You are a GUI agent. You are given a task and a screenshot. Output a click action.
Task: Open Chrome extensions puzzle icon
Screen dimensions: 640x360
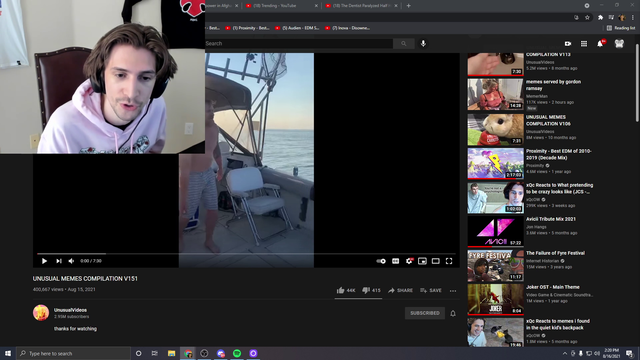(600, 17)
